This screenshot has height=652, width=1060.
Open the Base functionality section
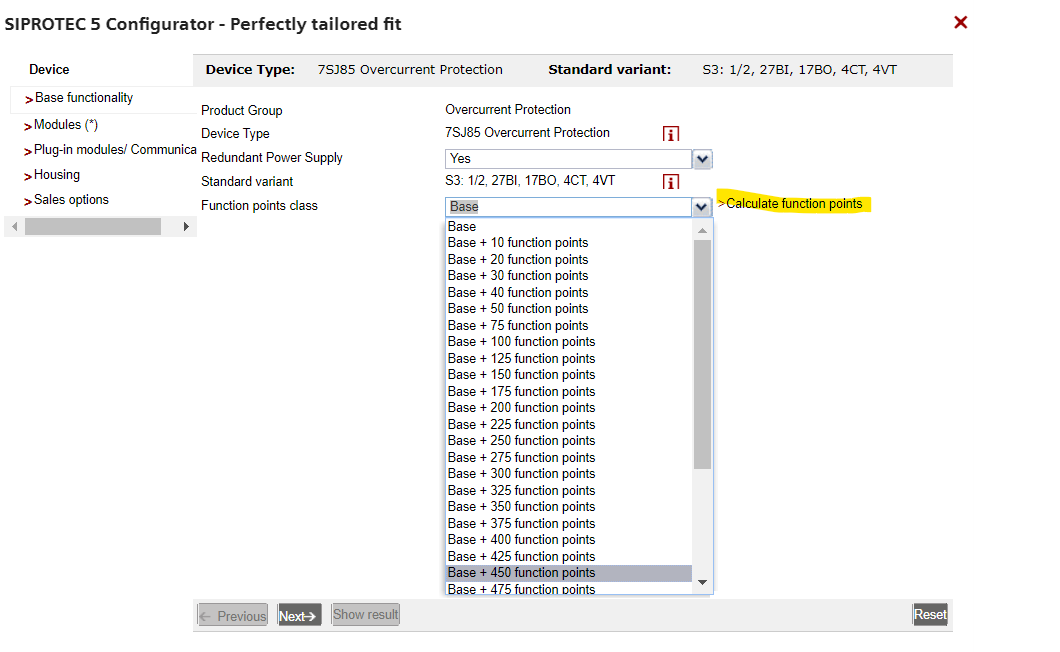[x=84, y=98]
